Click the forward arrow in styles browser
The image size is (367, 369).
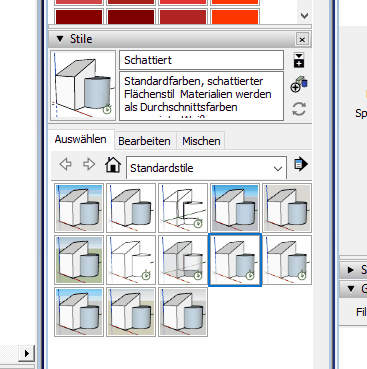tap(89, 164)
